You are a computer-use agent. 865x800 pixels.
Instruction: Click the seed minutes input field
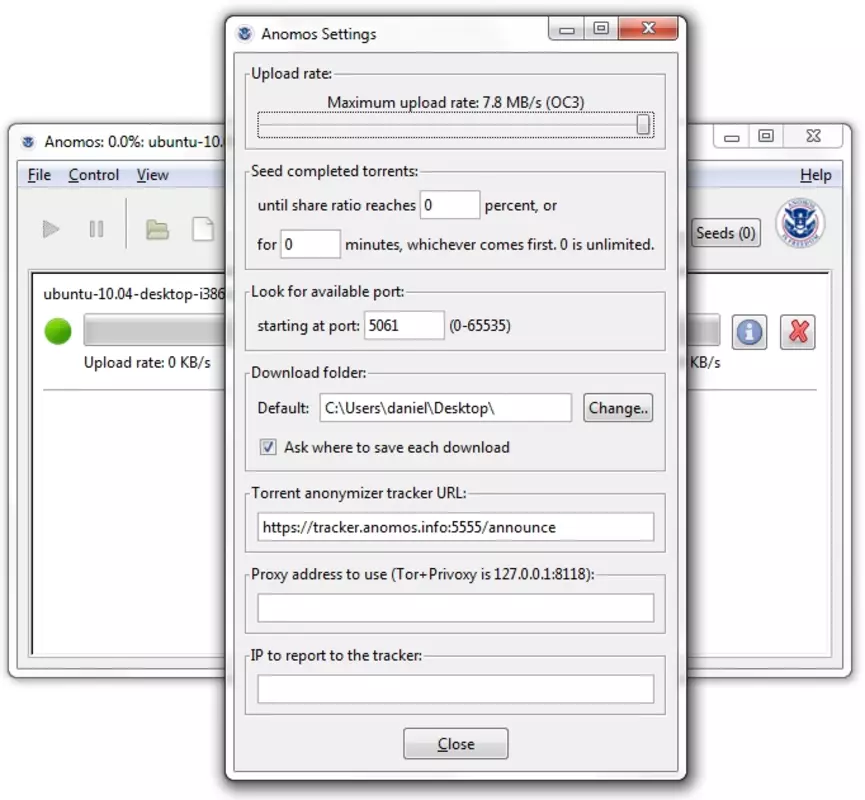[310, 244]
